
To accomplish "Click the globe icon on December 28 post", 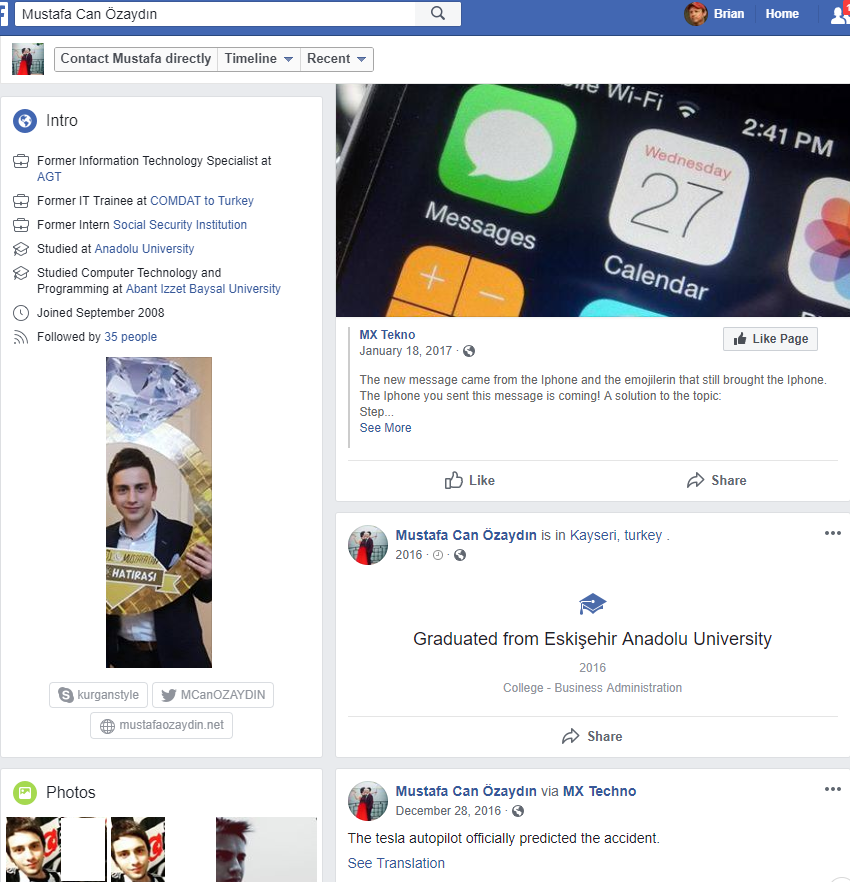I will point(518,811).
